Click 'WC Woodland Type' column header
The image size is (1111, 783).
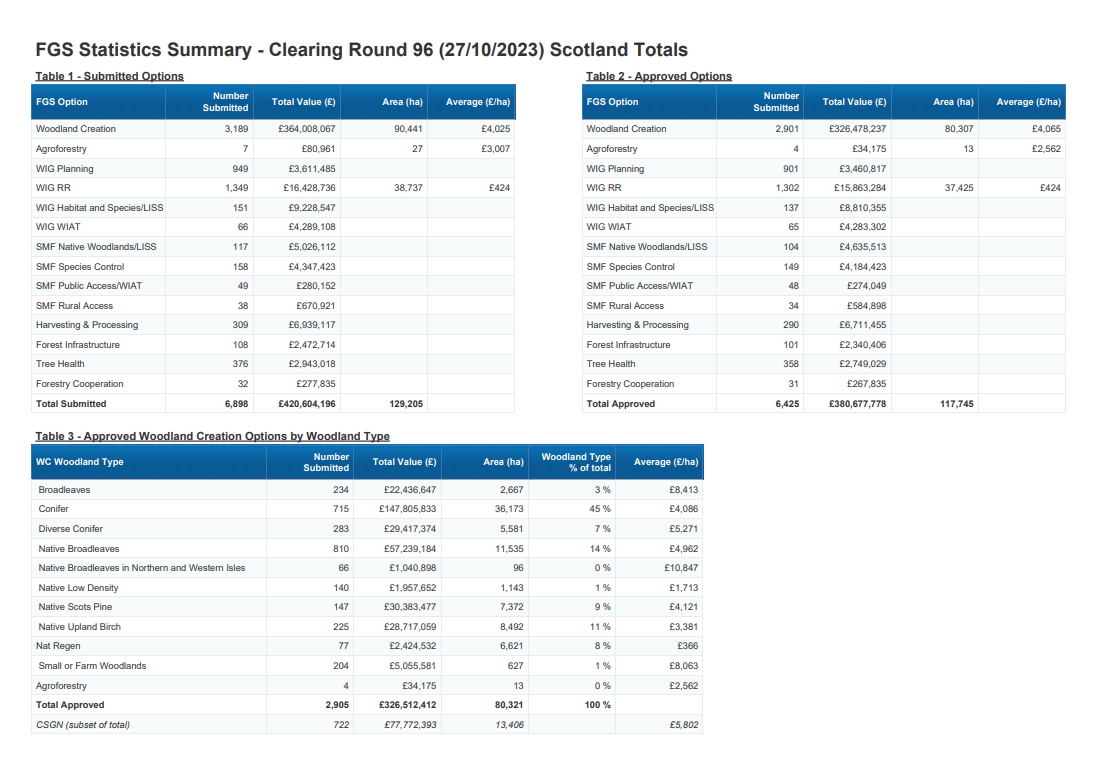click(80, 462)
